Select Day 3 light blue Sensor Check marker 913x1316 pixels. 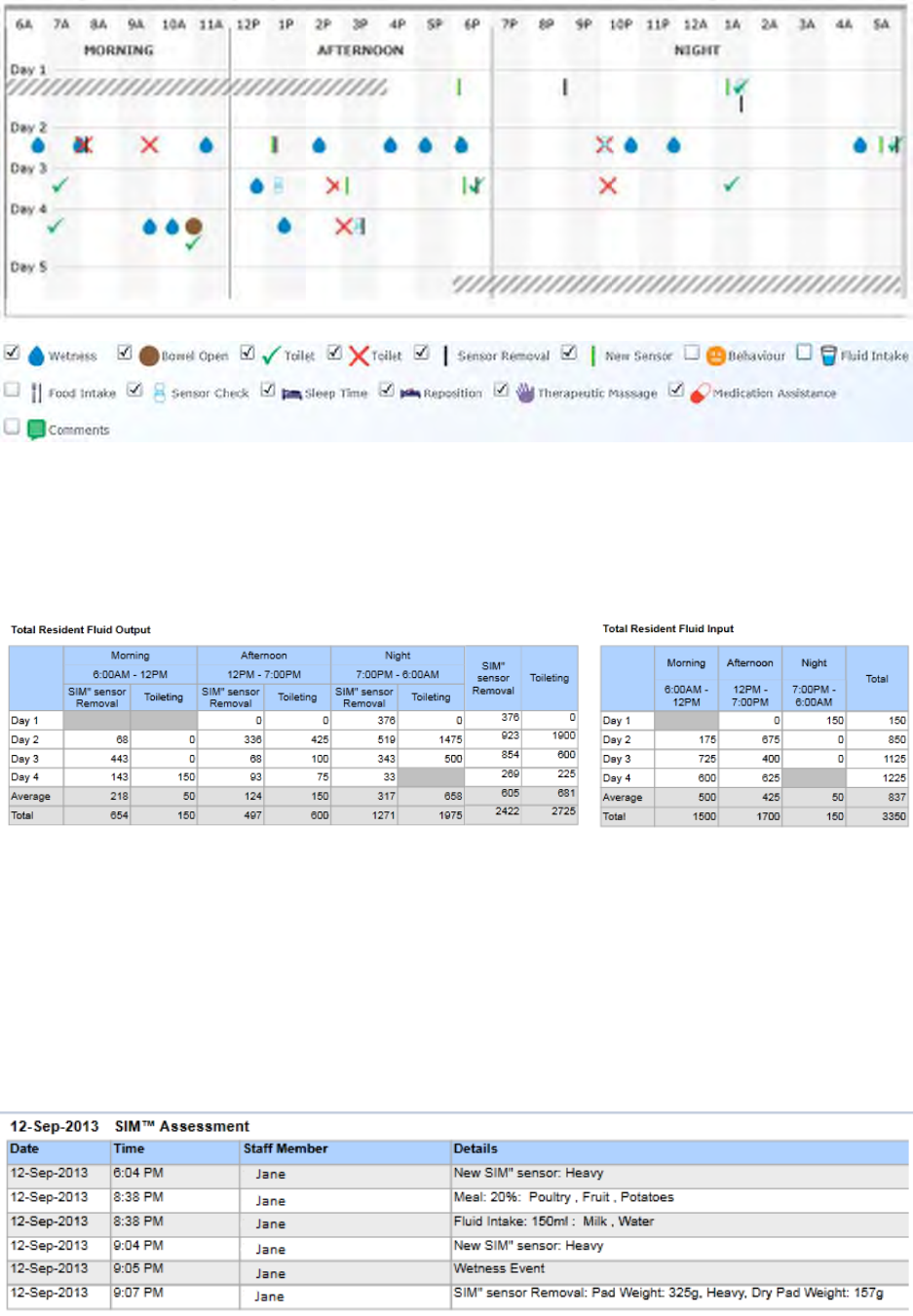[278, 185]
